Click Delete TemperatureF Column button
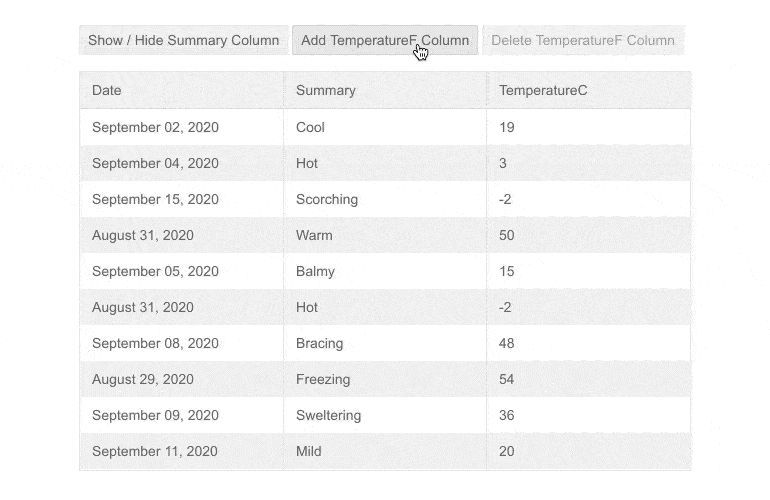Screen dimensions: 770x500 coord(582,41)
